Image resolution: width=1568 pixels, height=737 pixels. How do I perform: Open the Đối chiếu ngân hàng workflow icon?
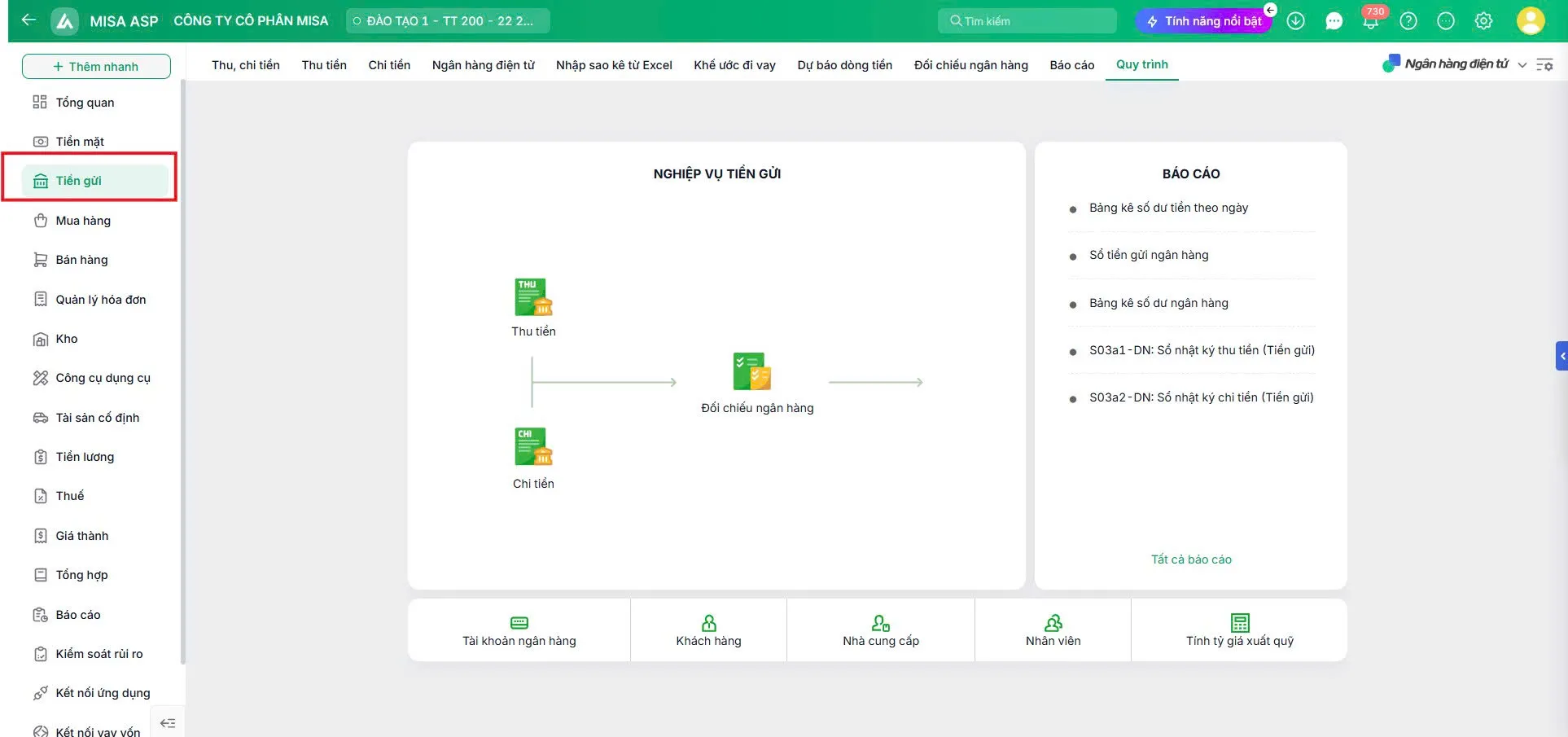click(752, 372)
